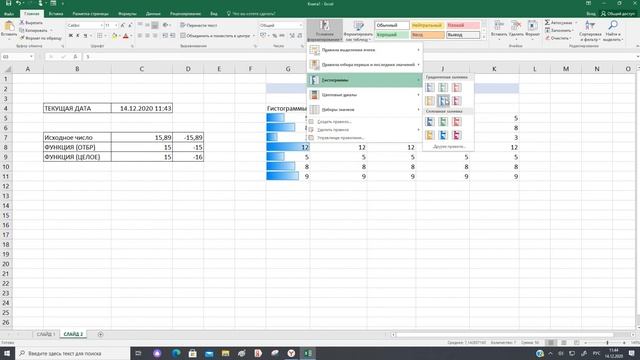
Task: Open Icon Sets (Наборы значков) submenu
Action: 364,109
